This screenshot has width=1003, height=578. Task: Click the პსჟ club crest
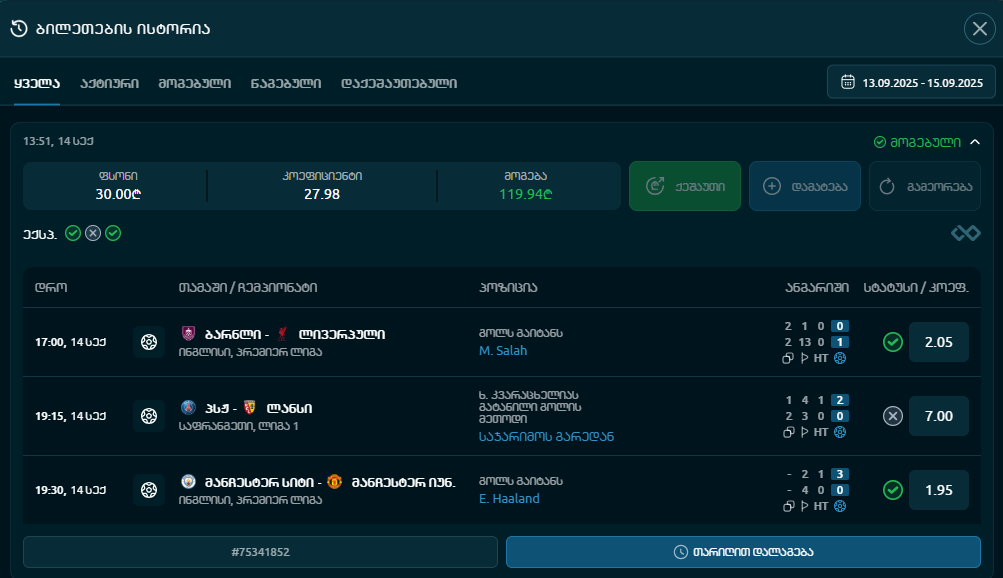[x=188, y=407]
